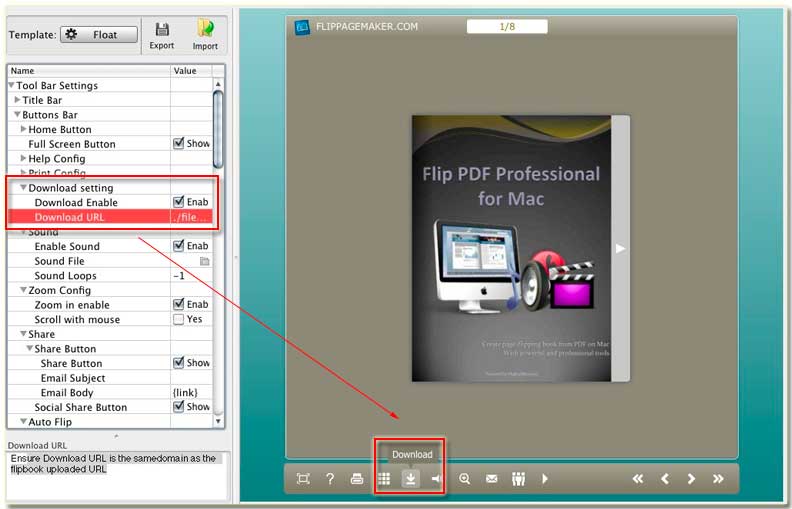
Task: Click the page flip arrow beside book
Action: click(x=620, y=248)
